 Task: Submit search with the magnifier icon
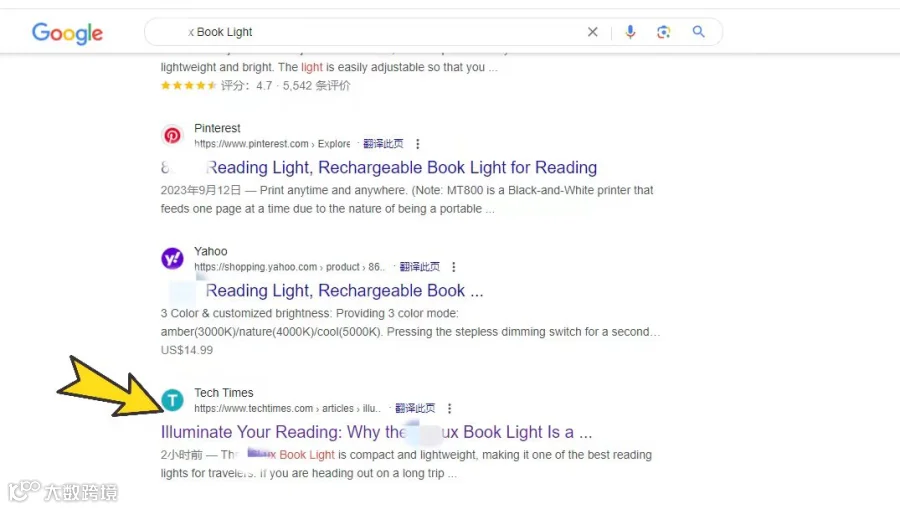[699, 32]
